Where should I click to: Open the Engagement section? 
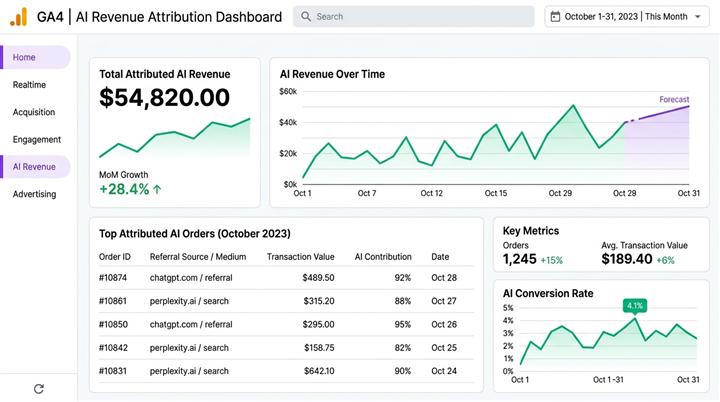(37, 139)
